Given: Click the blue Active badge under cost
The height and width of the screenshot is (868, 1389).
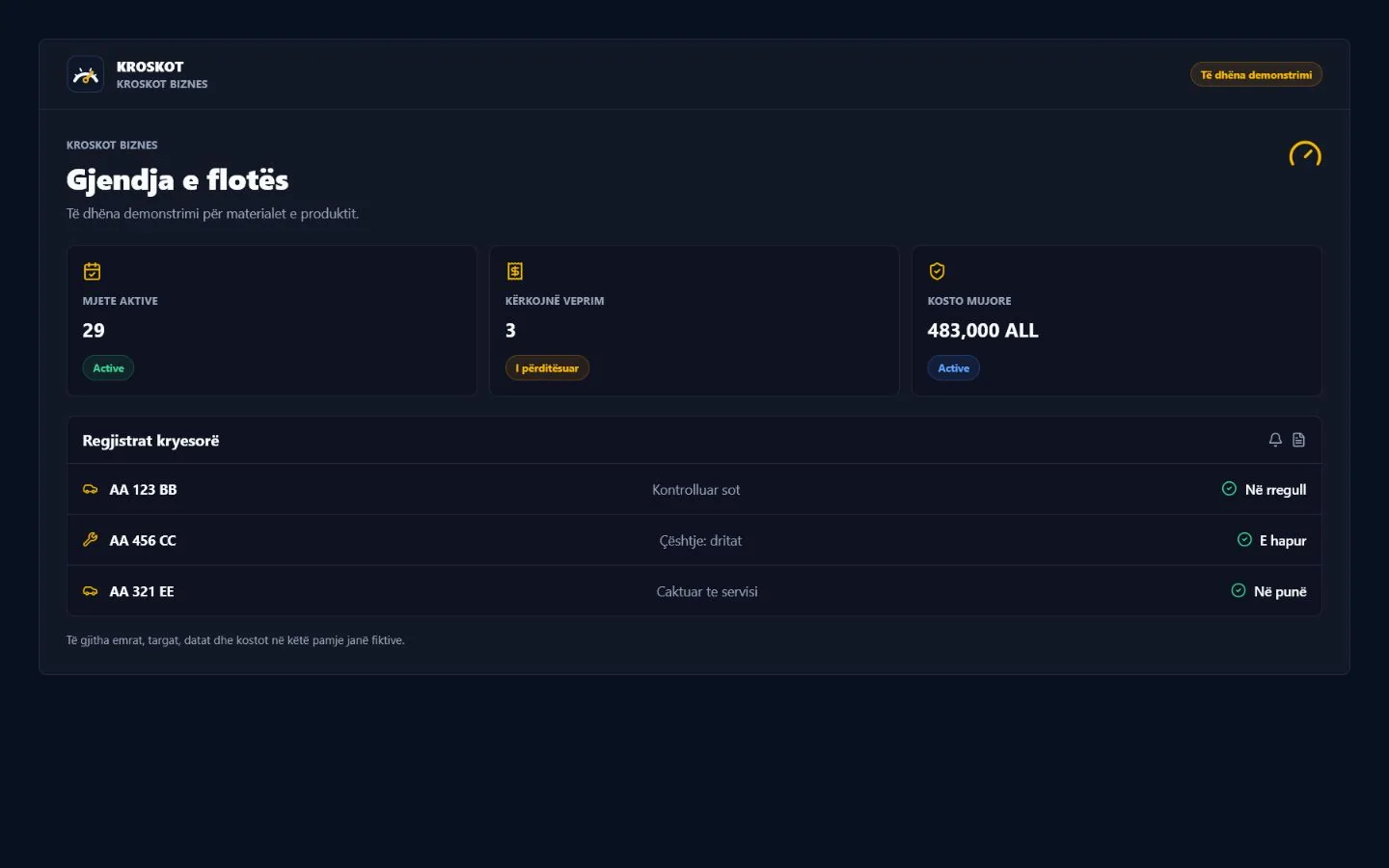Looking at the screenshot, I should (953, 368).
